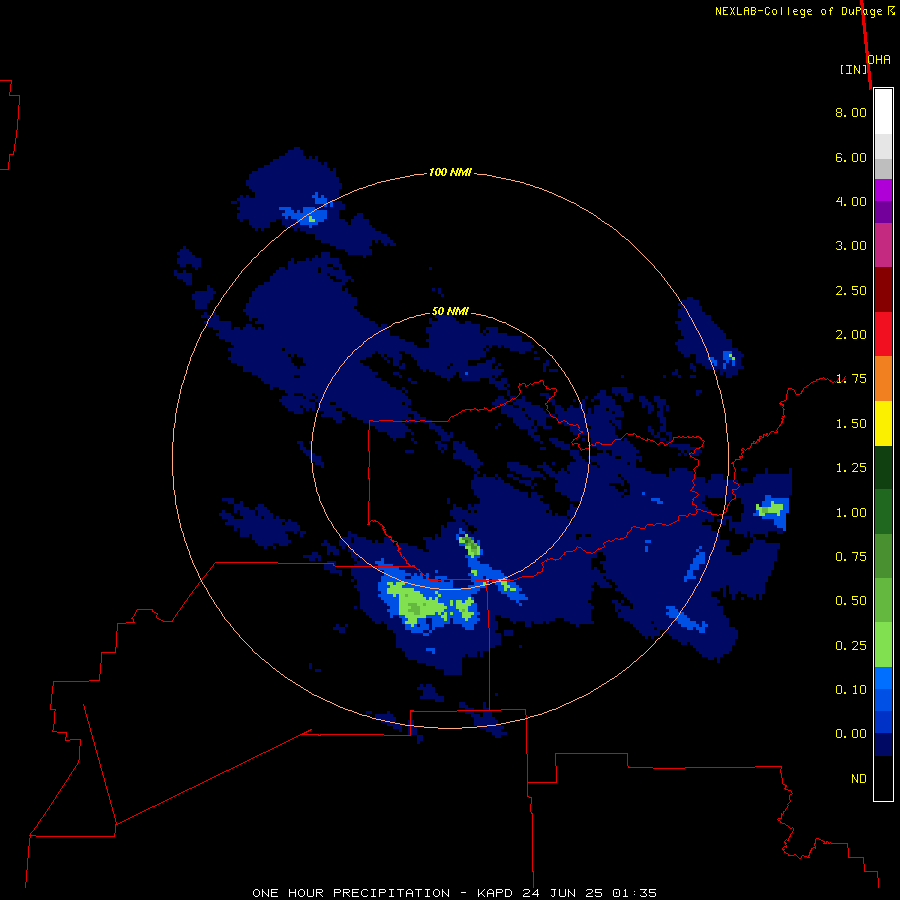Screen dimensions: 900x900
Task: Click the '3.00' legend value
Action: click(851, 246)
